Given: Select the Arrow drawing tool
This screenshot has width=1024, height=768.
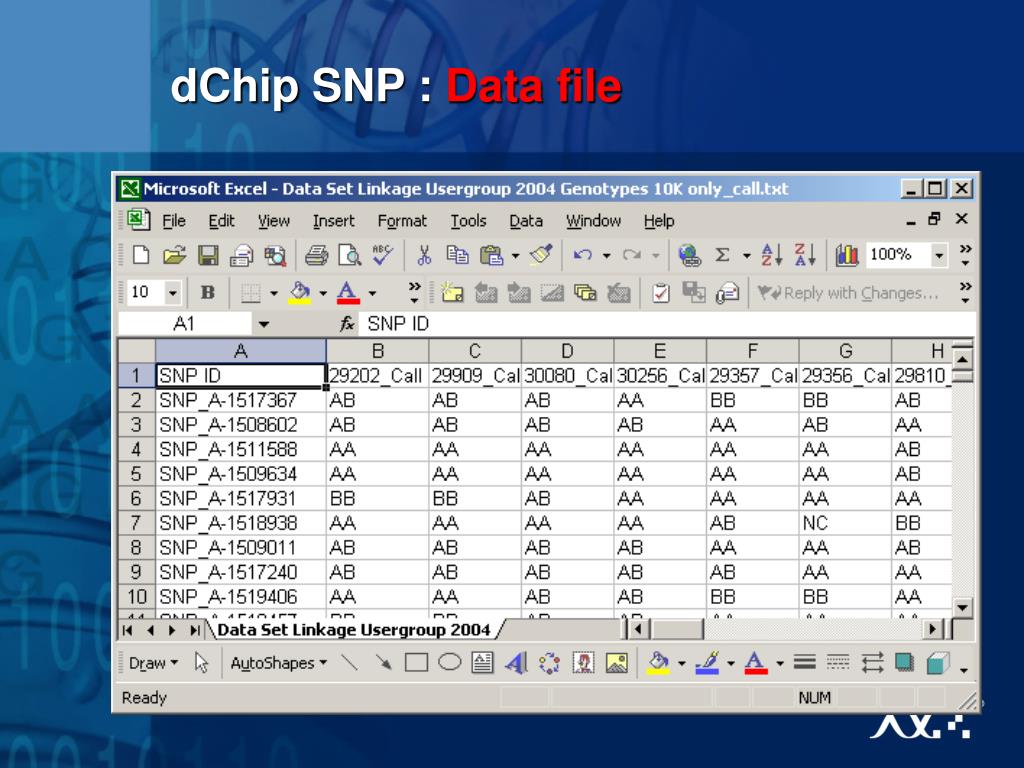Looking at the screenshot, I should 383,663.
